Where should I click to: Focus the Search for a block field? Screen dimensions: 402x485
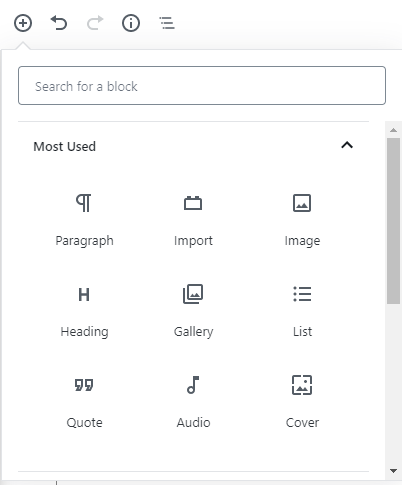(202, 86)
